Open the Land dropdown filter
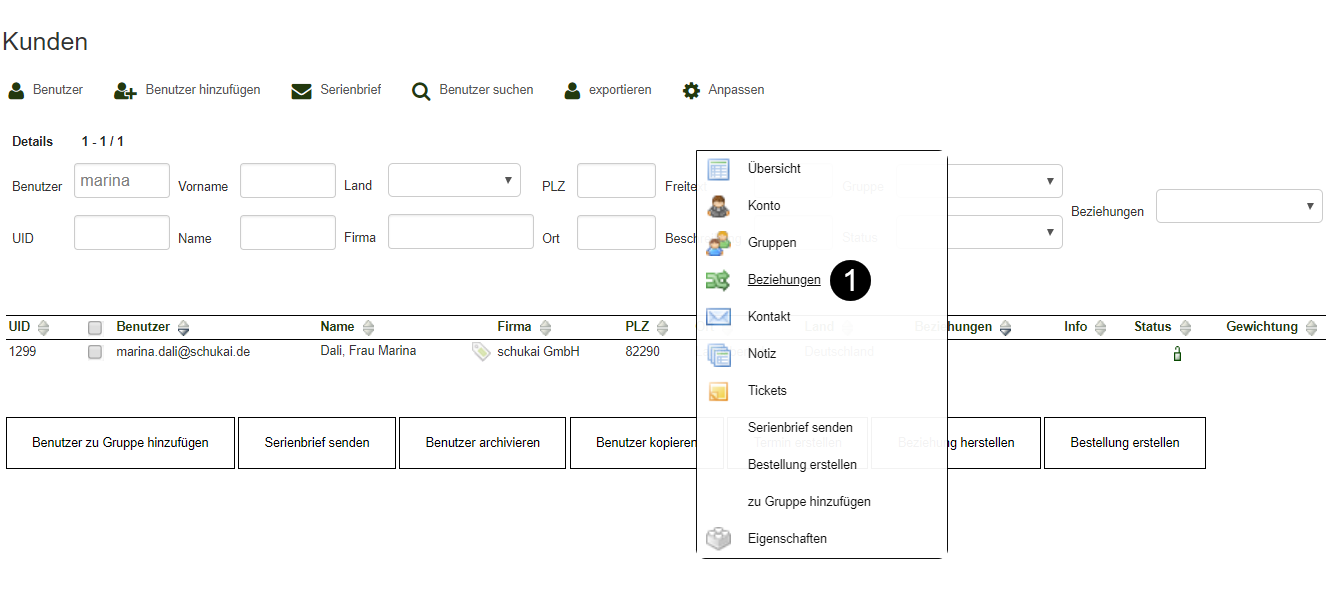The height and width of the screenshot is (590, 1326). (454, 181)
